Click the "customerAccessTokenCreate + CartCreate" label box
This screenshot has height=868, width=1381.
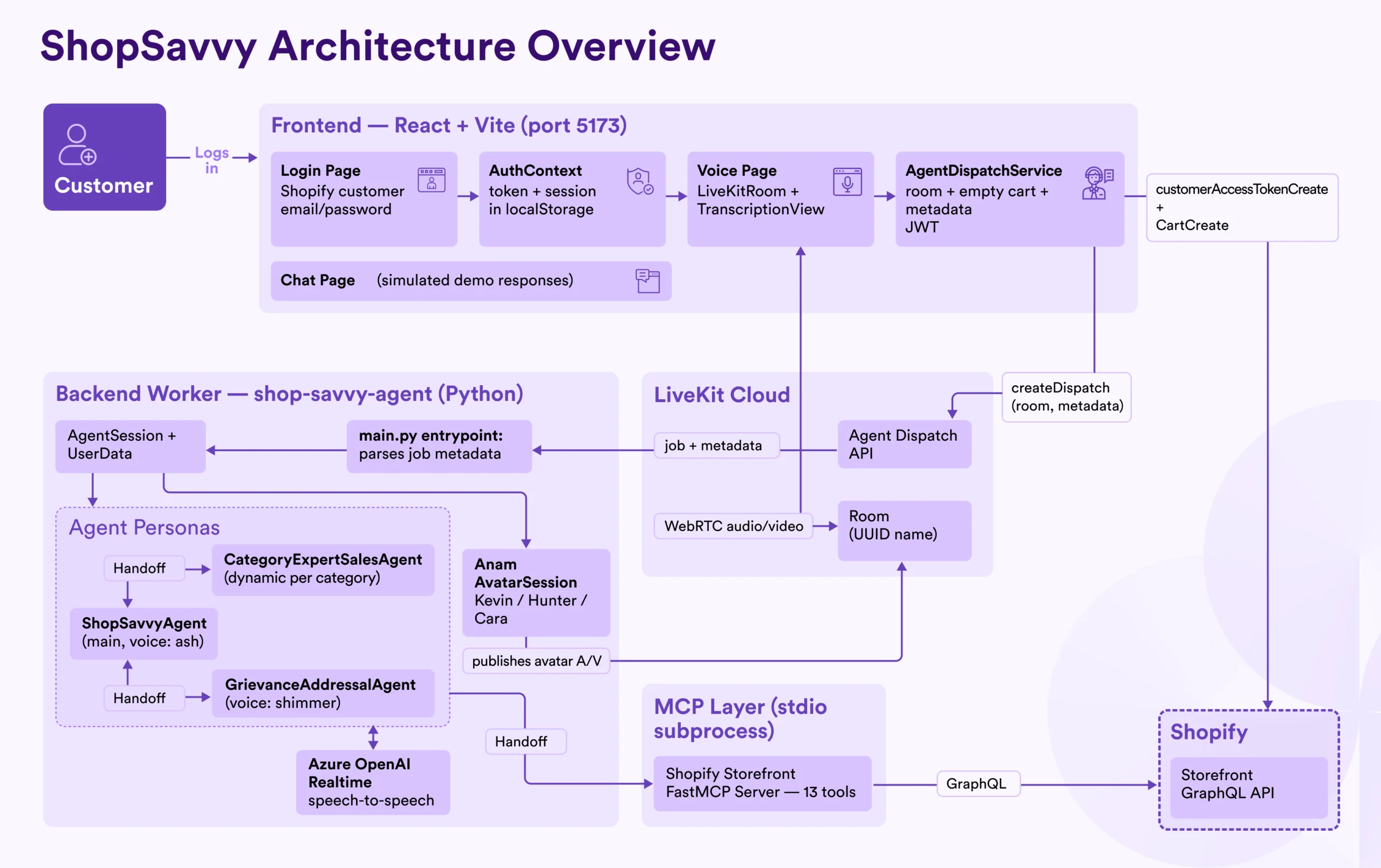(x=1242, y=207)
